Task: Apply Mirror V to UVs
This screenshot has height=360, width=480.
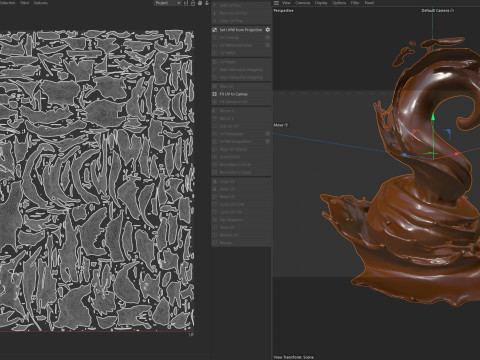Action: [241, 118]
